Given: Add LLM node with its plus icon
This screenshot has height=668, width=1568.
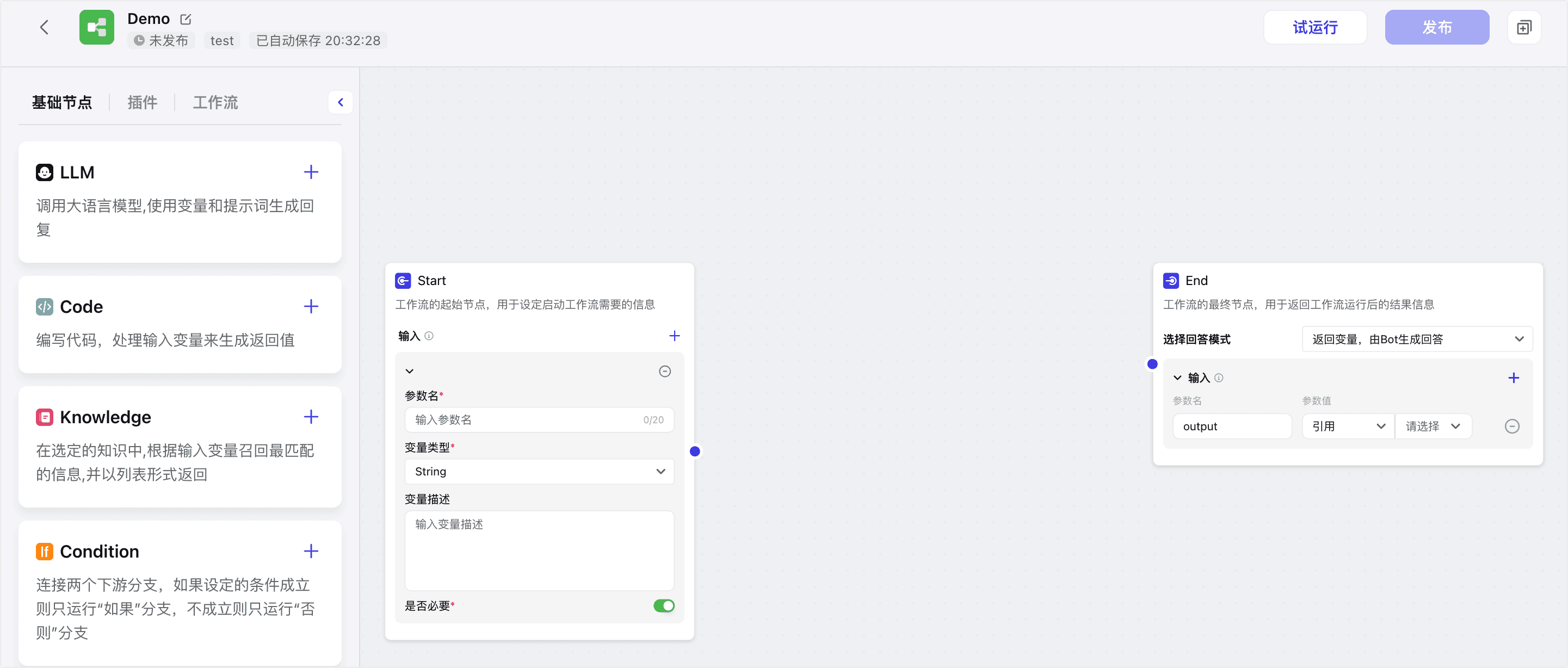Looking at the screenshot, I should pyautogui.click(x=311, y=172).
